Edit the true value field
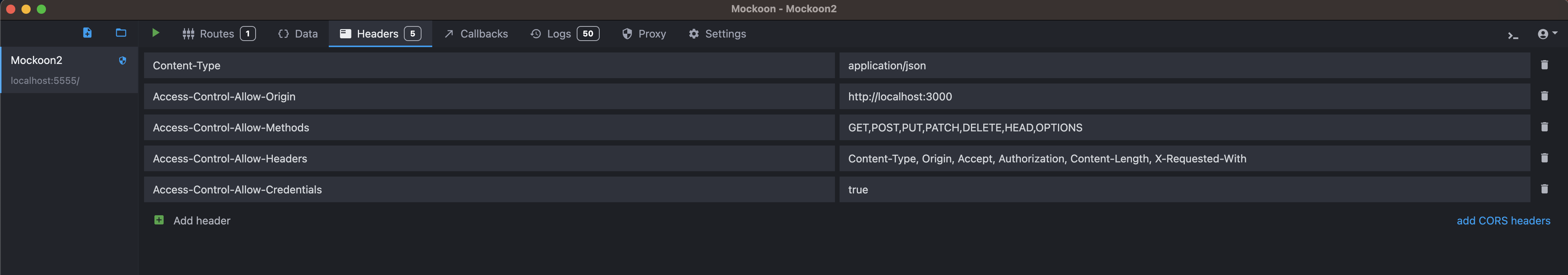1568x275 pixels. tap(1184, 189)
